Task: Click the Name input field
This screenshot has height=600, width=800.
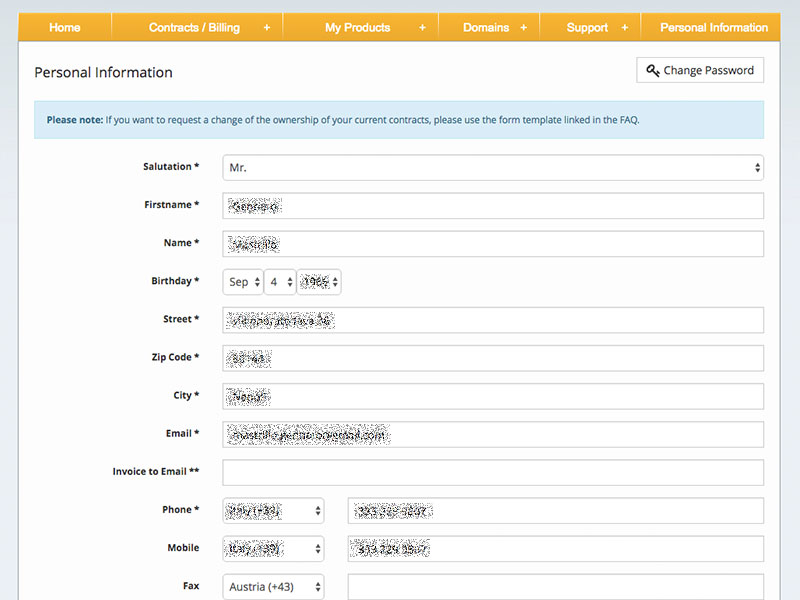Action: coord(493,244)
